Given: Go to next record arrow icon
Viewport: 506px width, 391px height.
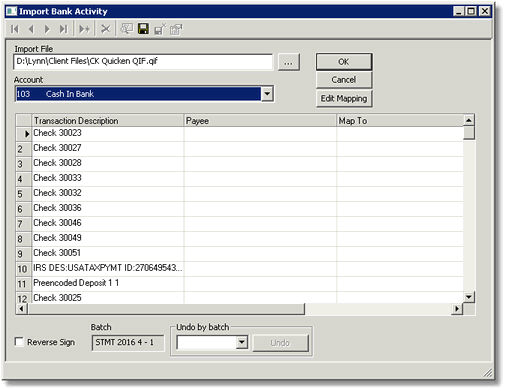Looking at the screenshot, I should [47, 29].
